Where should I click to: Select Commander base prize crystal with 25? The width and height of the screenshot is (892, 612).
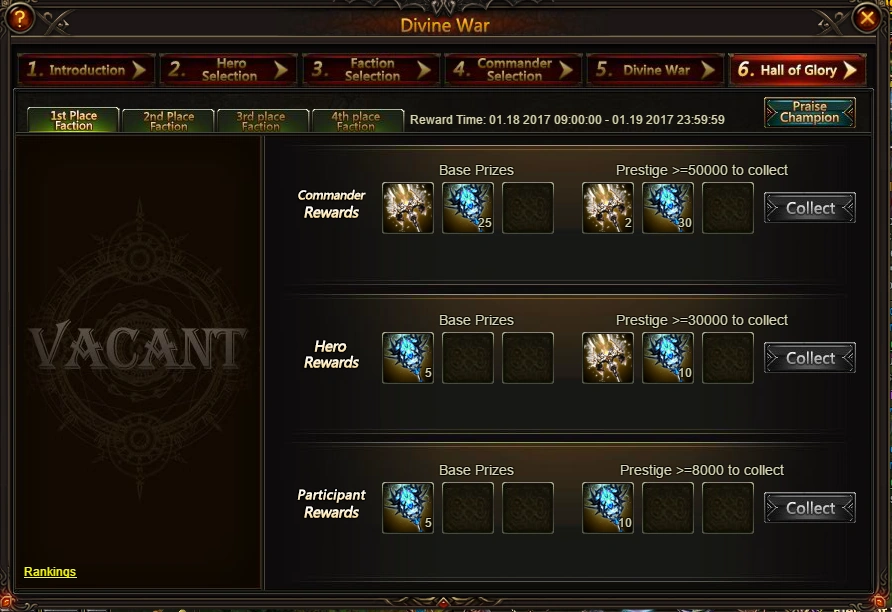tap(468, 208)
